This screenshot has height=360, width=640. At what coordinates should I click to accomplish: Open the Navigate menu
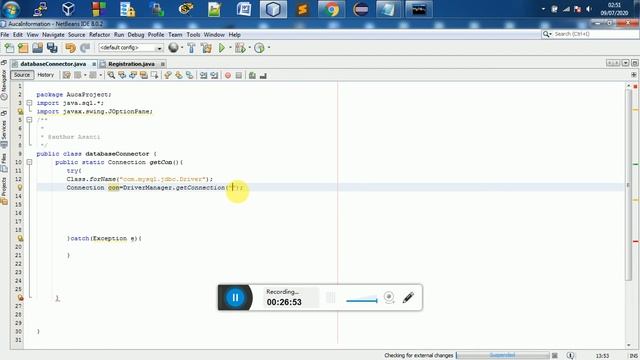[x=53, y=35]
